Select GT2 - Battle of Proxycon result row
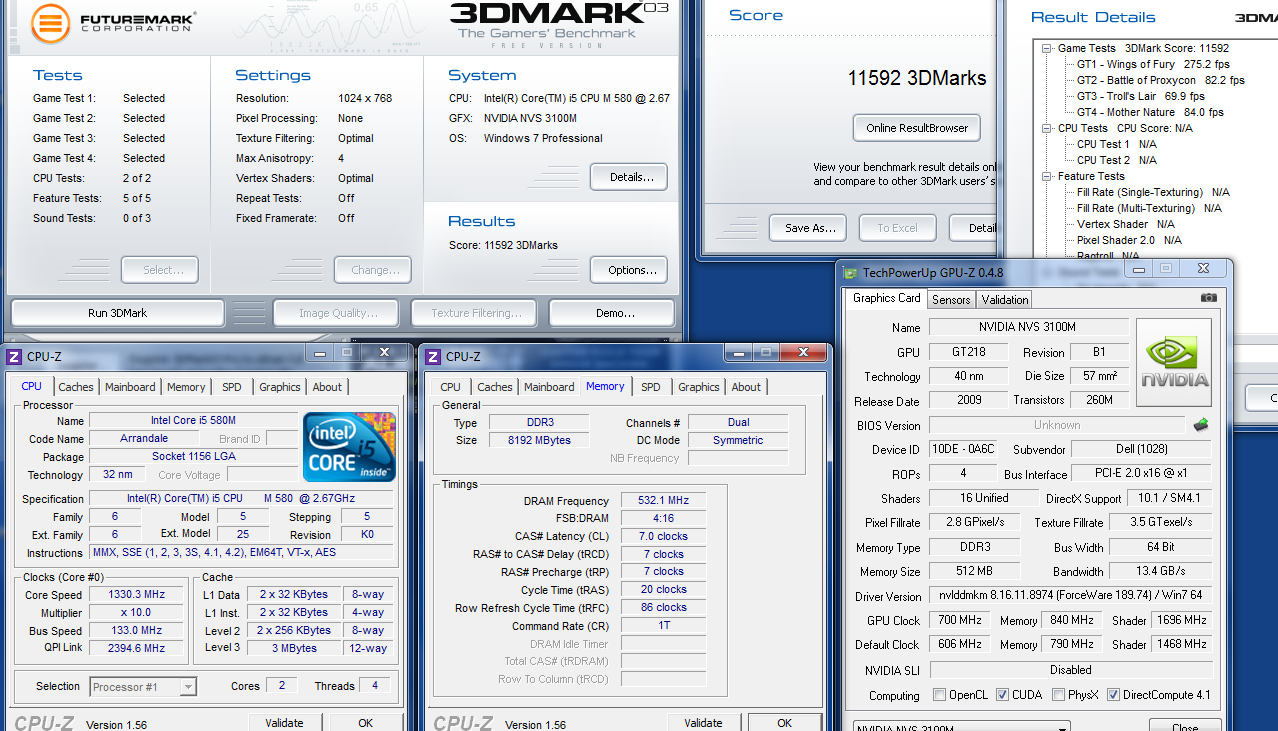This screenshot has width=1278, height=731. tap(1160, 80)
